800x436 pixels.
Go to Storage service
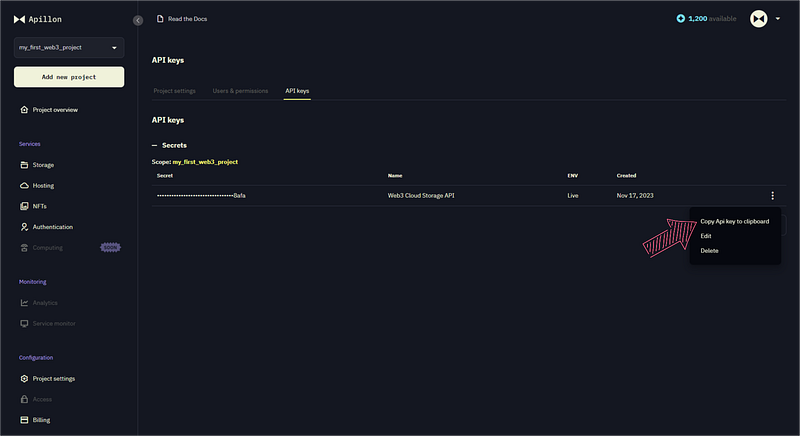(43, 165)
